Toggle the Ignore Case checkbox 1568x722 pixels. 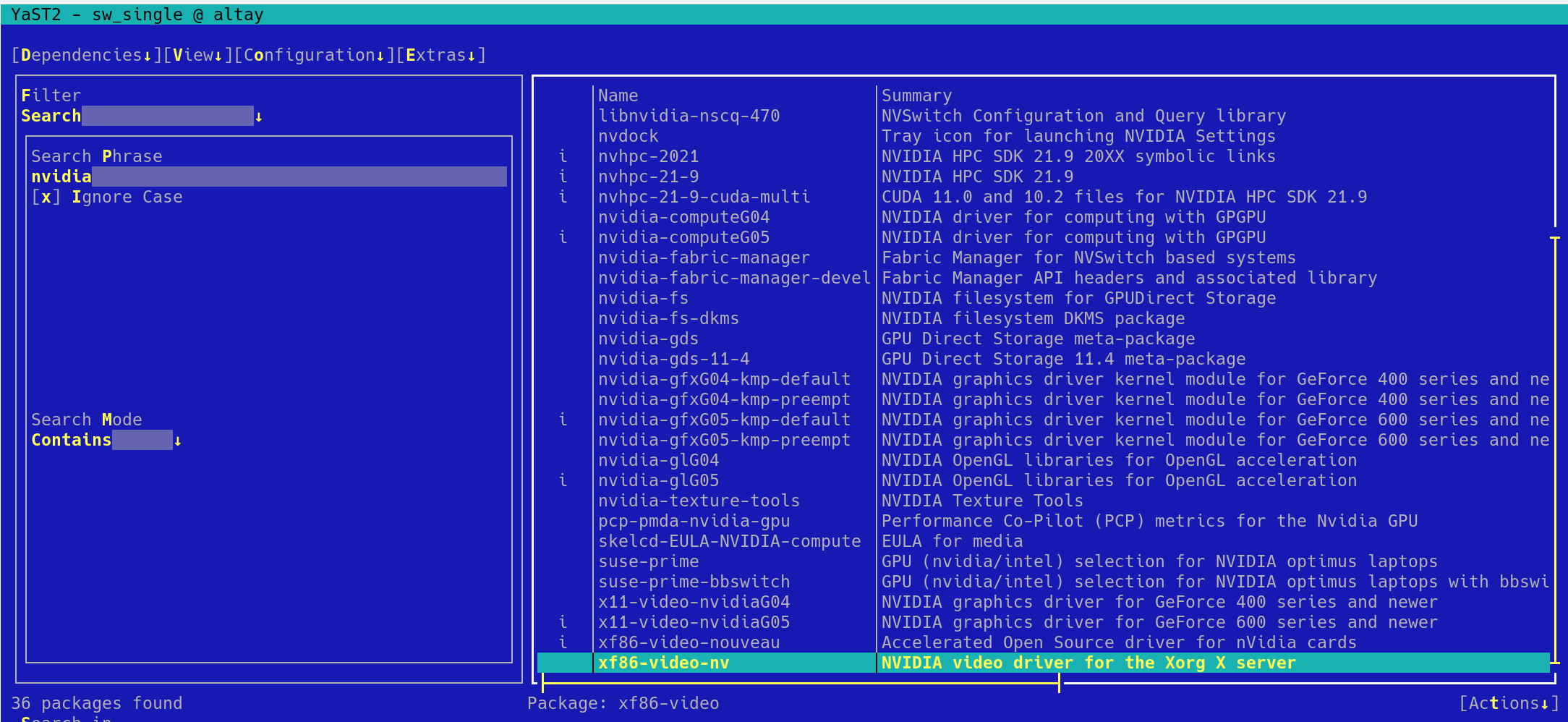point(106,197)
